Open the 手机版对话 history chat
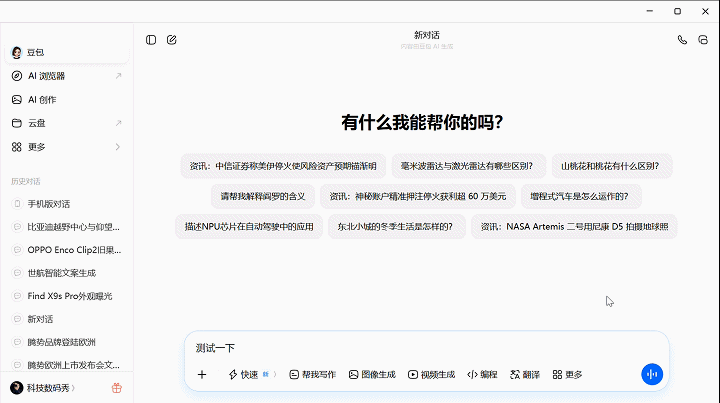This screenshot has width=720, height=403. coord(66,203)
